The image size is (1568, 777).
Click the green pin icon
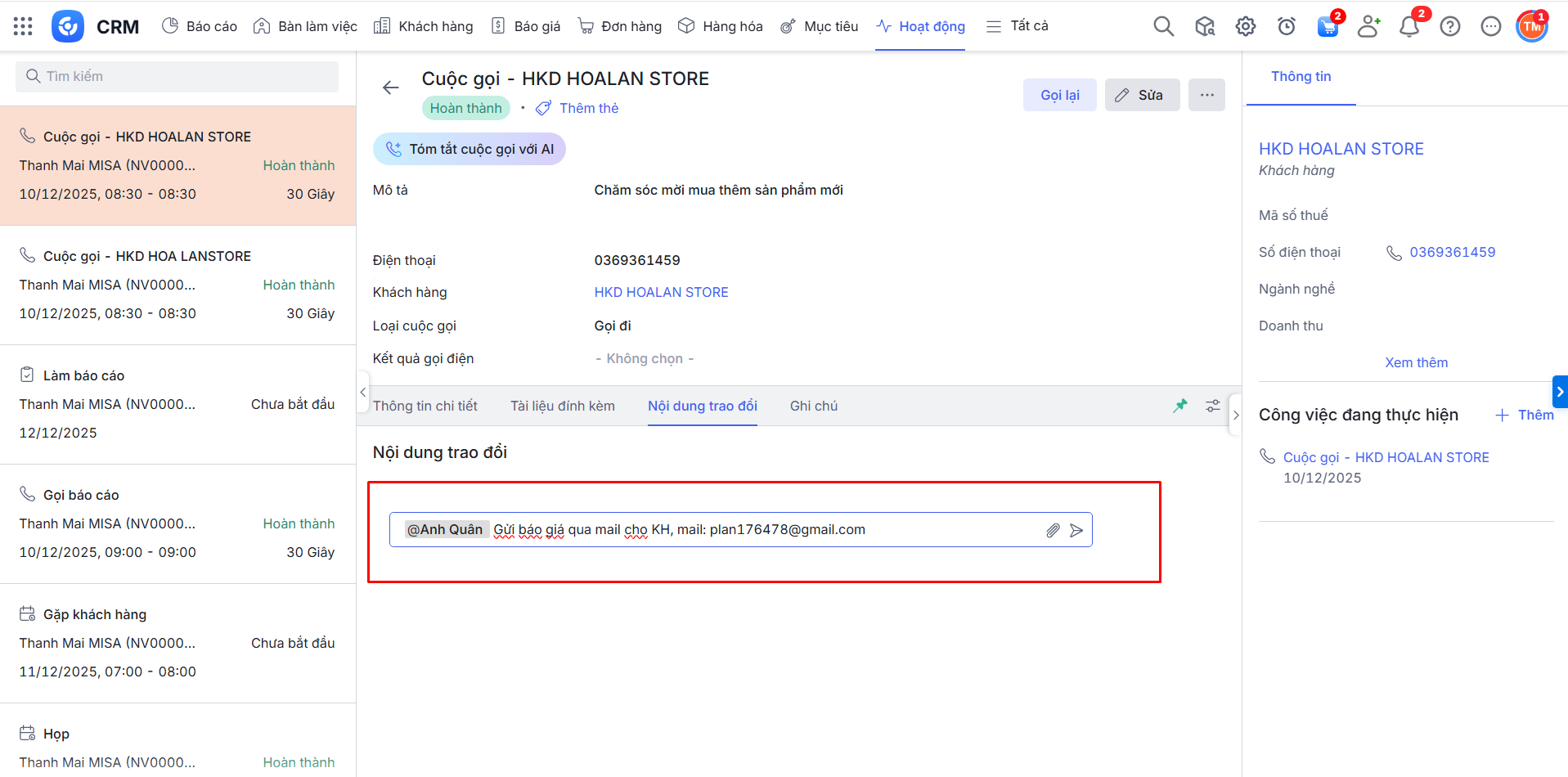tap(1179, 406)
